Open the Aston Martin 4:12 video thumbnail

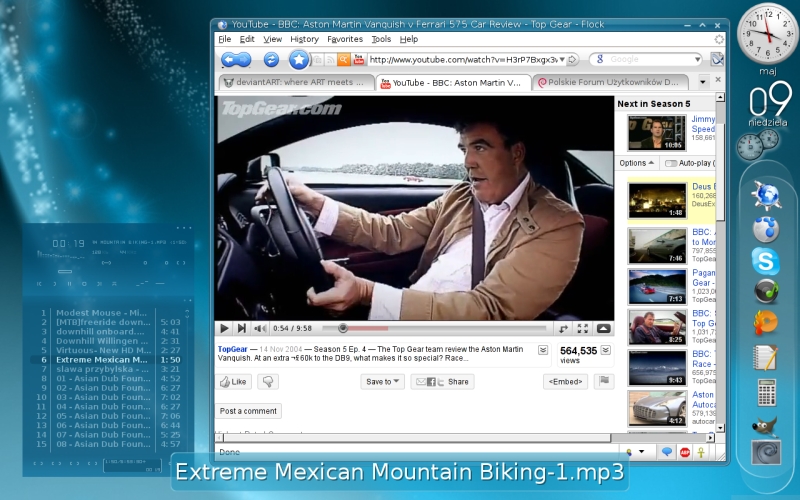657,409
